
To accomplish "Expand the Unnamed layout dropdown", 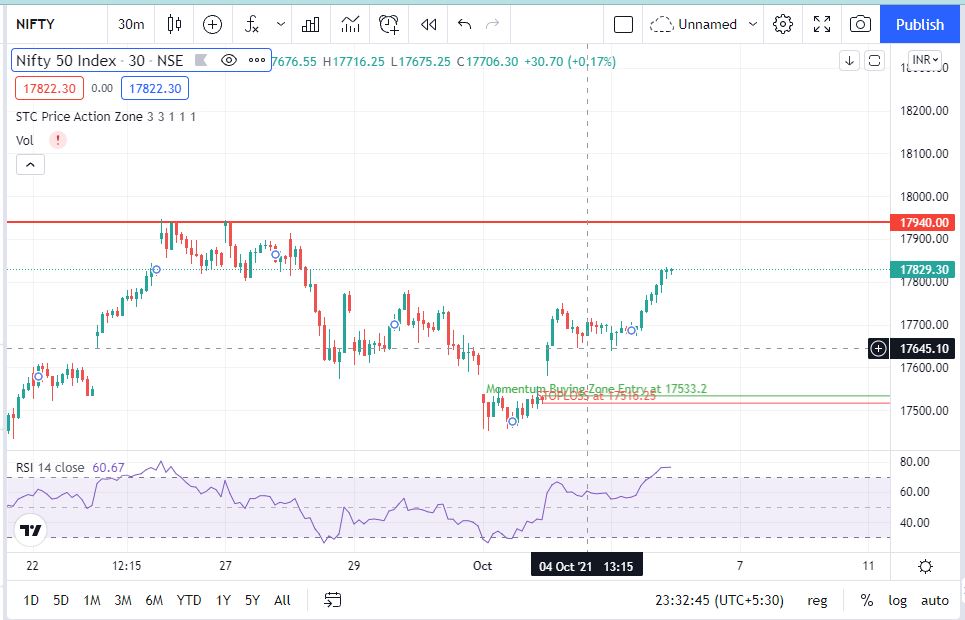I will (753, 24).
